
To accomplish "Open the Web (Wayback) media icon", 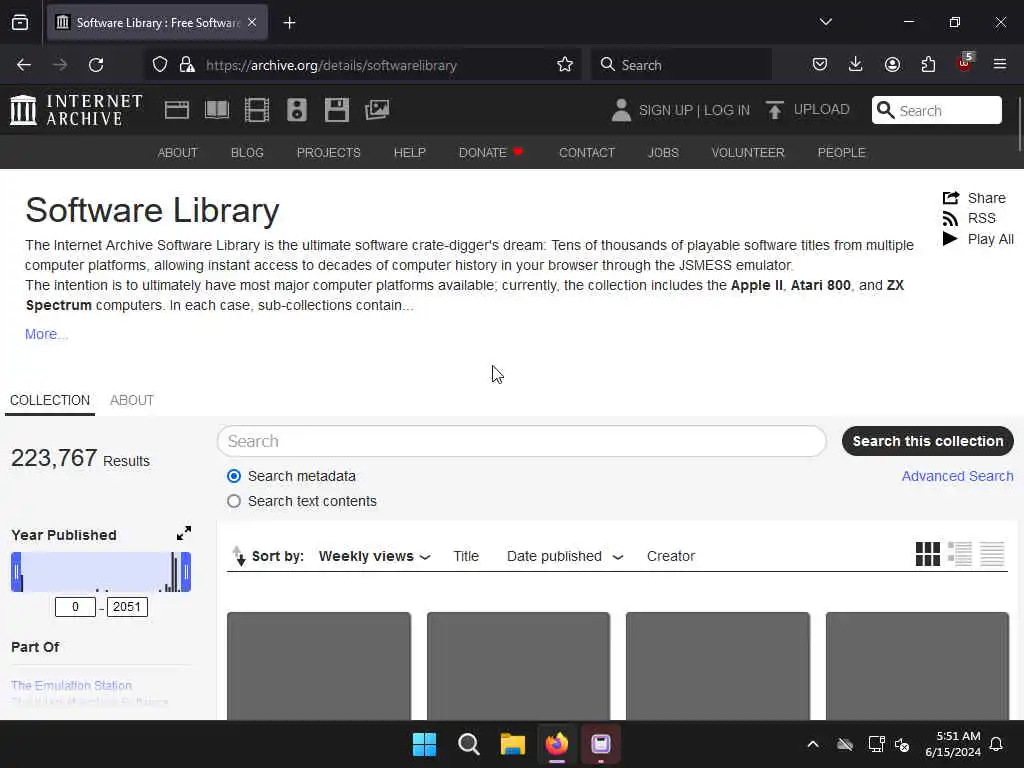I will point(177,110).
